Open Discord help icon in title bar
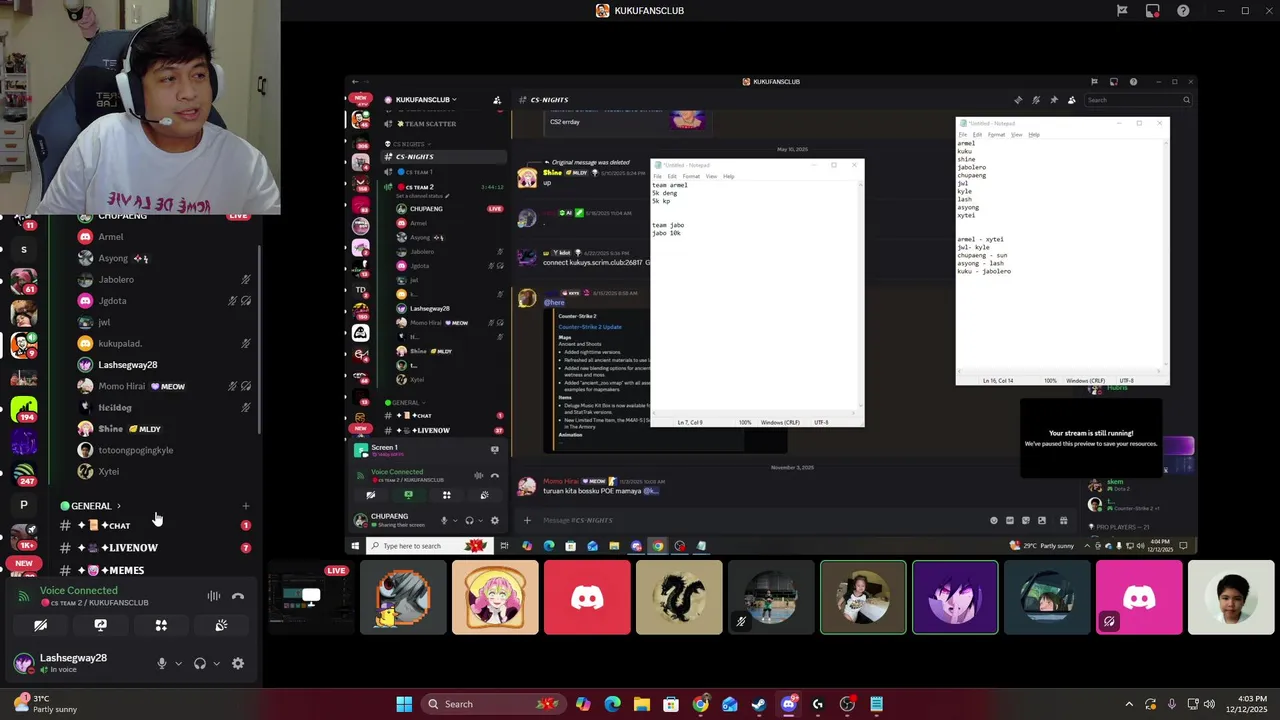The image size is (1280, 720). (x=1184, y=10)
